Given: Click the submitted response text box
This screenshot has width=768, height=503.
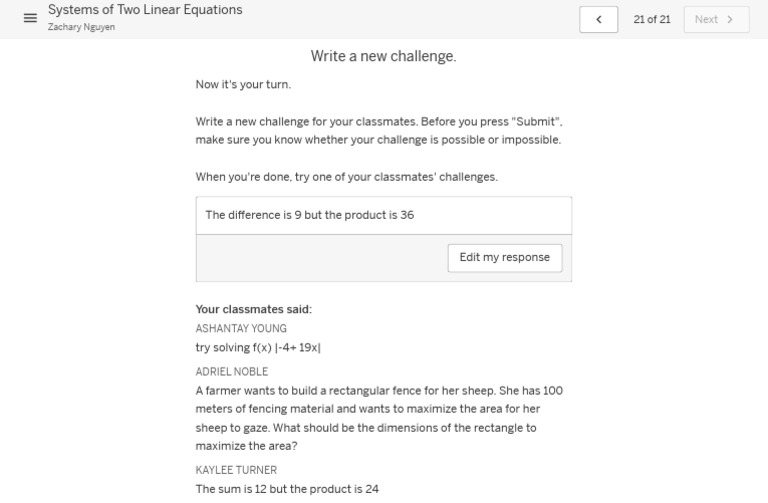Looking at the screenshot, I should coord(384,215).
